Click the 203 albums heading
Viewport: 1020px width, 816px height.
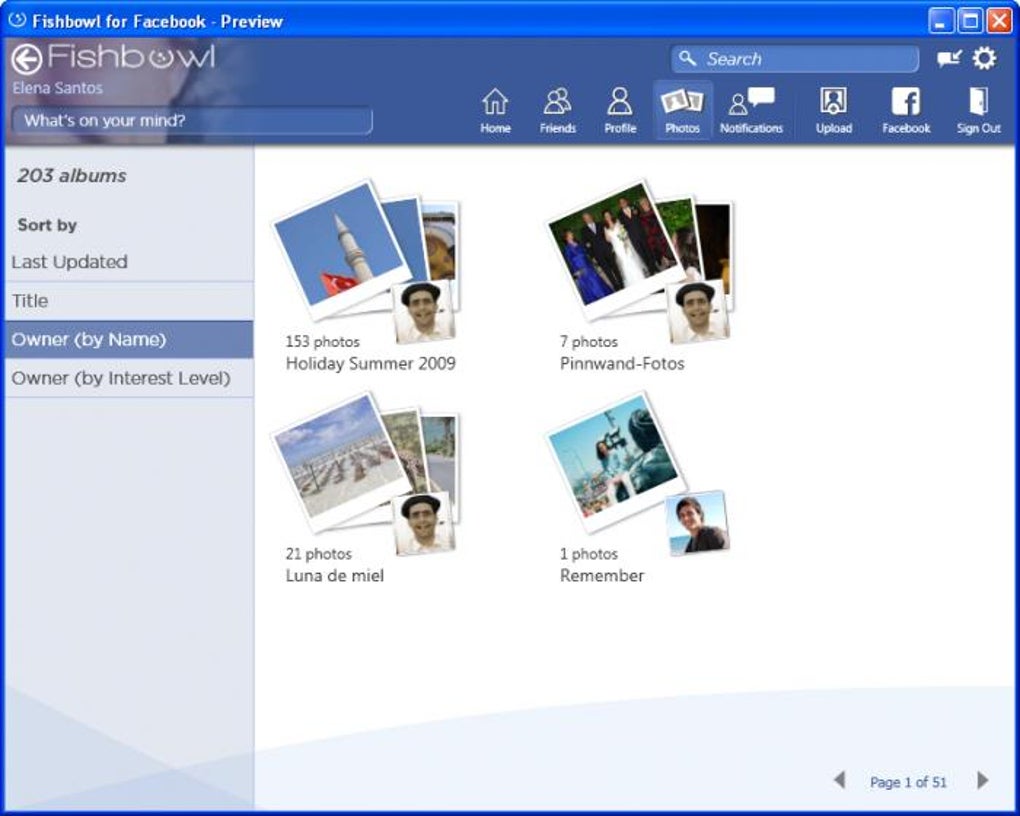point(72,176)
